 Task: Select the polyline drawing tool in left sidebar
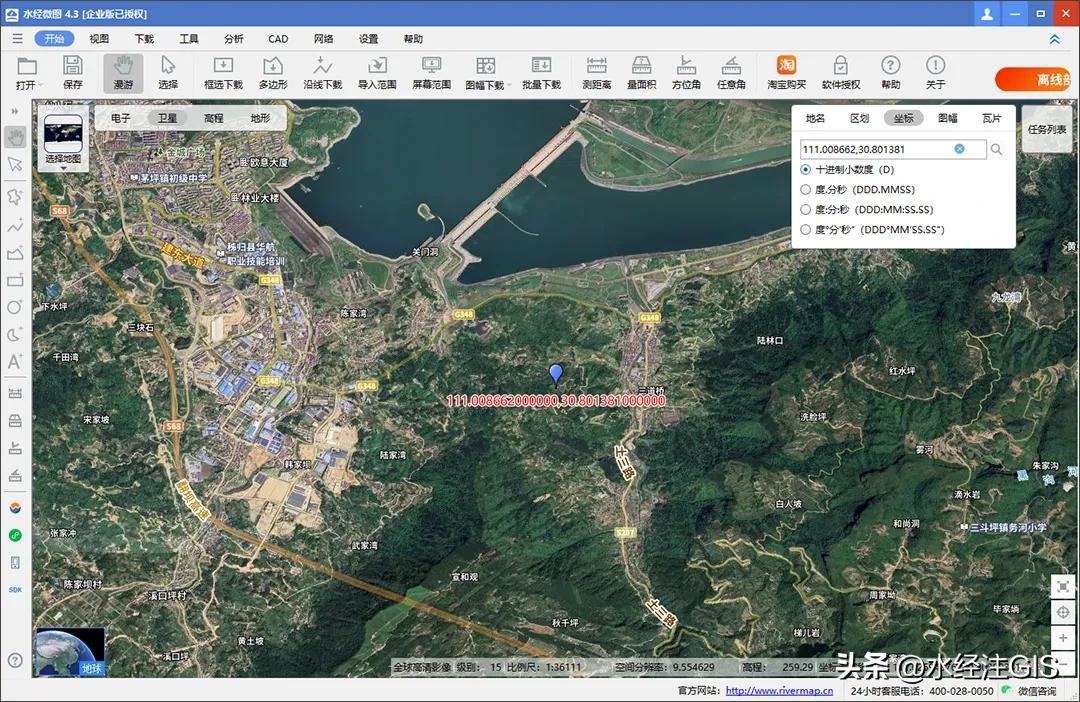[15, 225]
